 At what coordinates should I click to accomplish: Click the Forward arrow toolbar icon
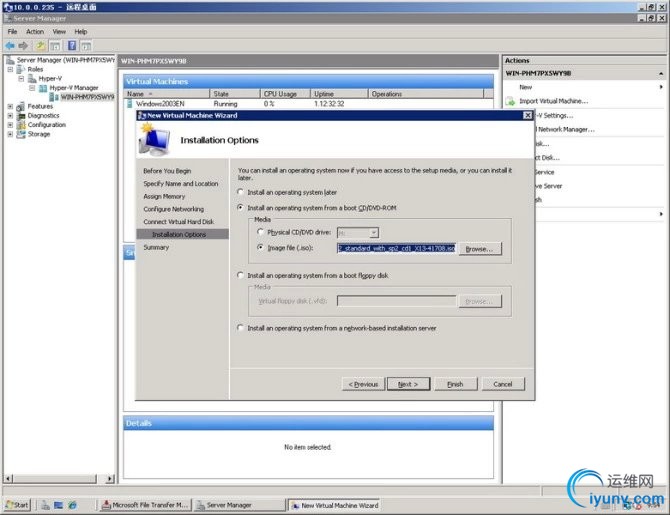pyautogui.click(x=23, y=45)
